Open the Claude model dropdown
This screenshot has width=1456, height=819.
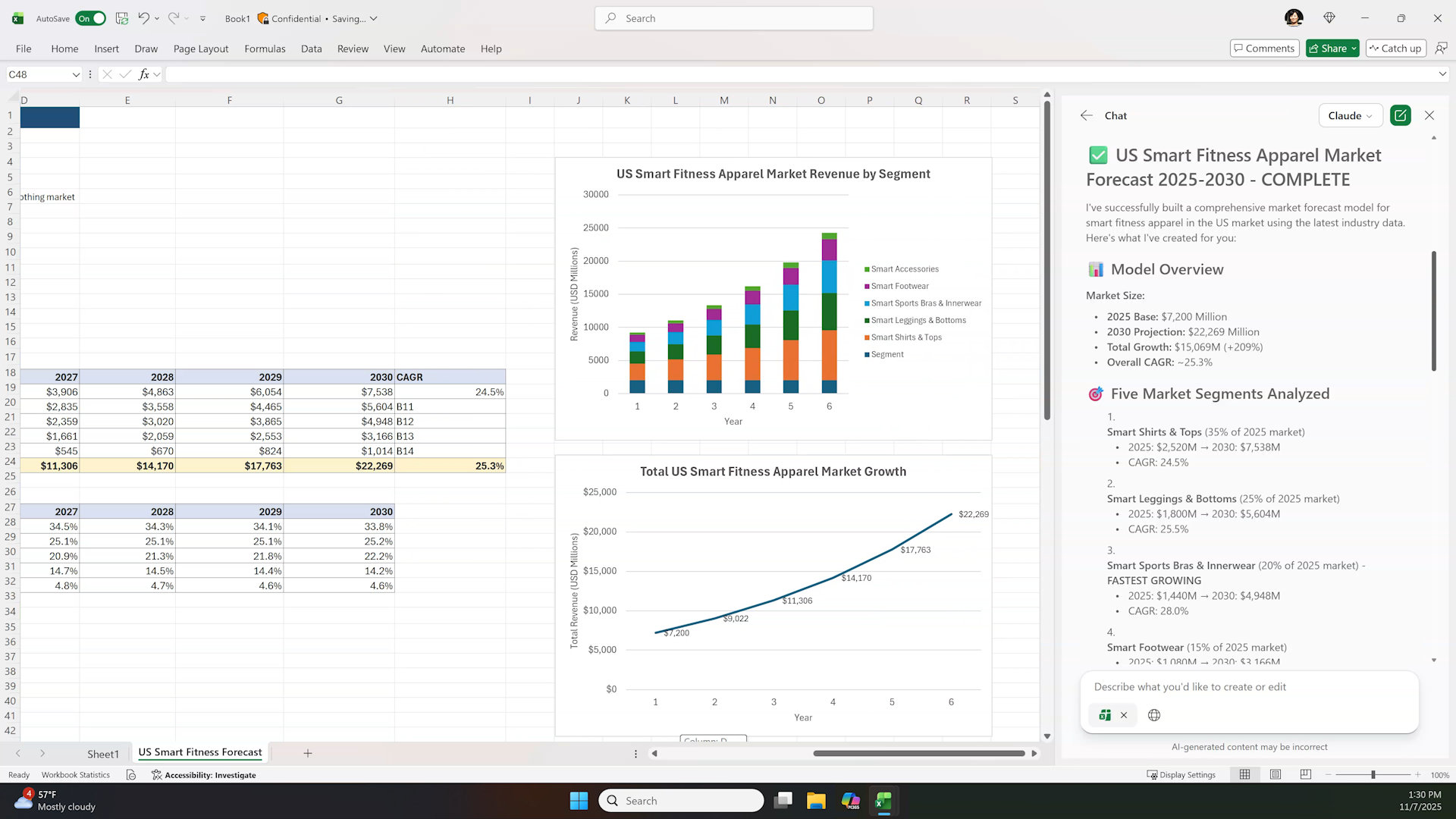pyautogui.click(x=1350, y=115)
